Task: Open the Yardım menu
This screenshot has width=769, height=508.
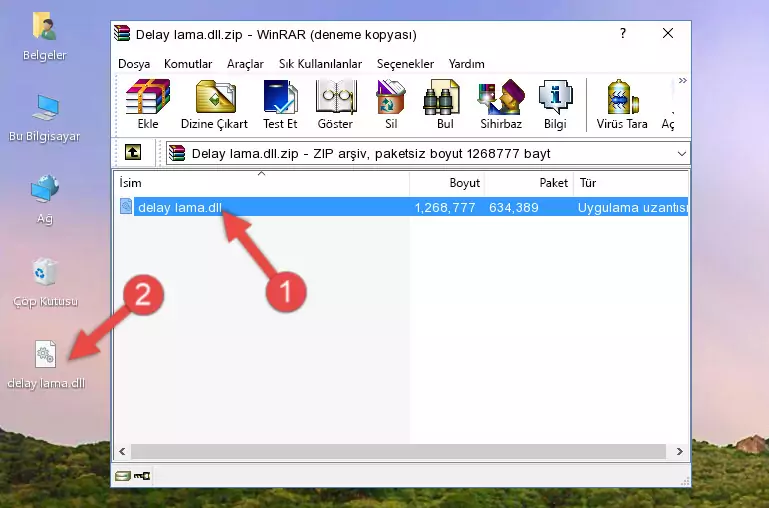Action: [466, 64]
